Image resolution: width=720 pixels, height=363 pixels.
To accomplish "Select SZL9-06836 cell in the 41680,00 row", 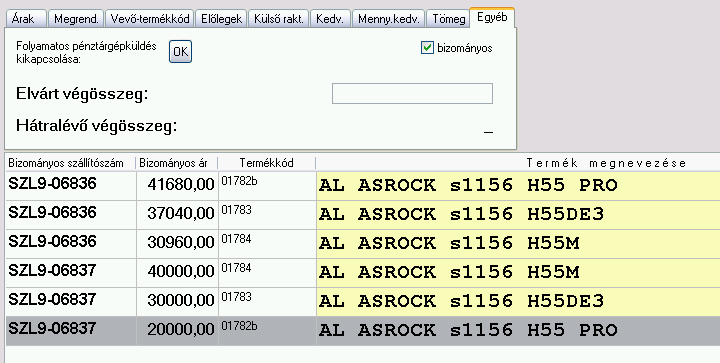I will 71,186.
